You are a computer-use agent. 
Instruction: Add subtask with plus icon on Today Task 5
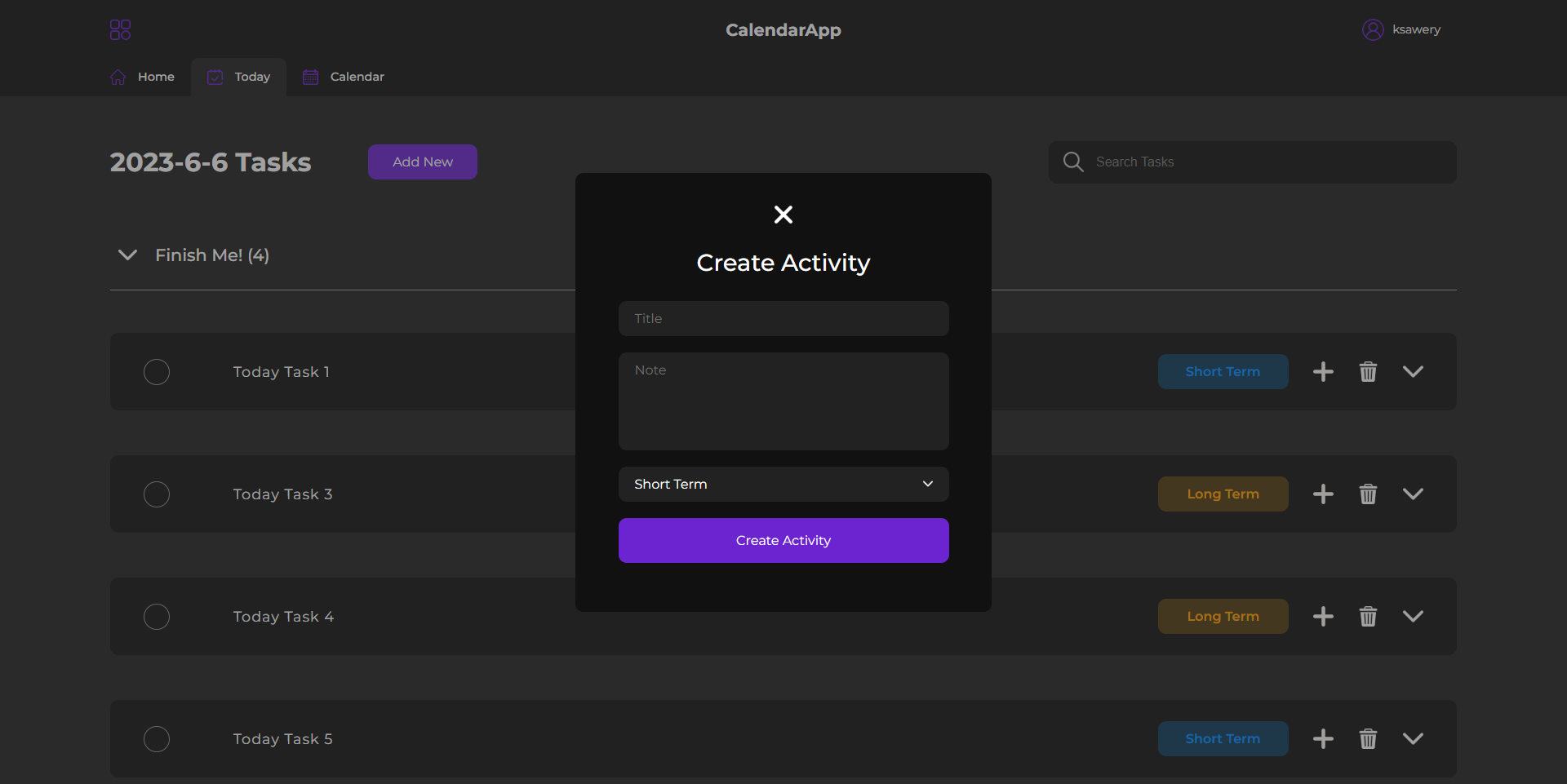pyautogui.click(x=1323, y=739)
